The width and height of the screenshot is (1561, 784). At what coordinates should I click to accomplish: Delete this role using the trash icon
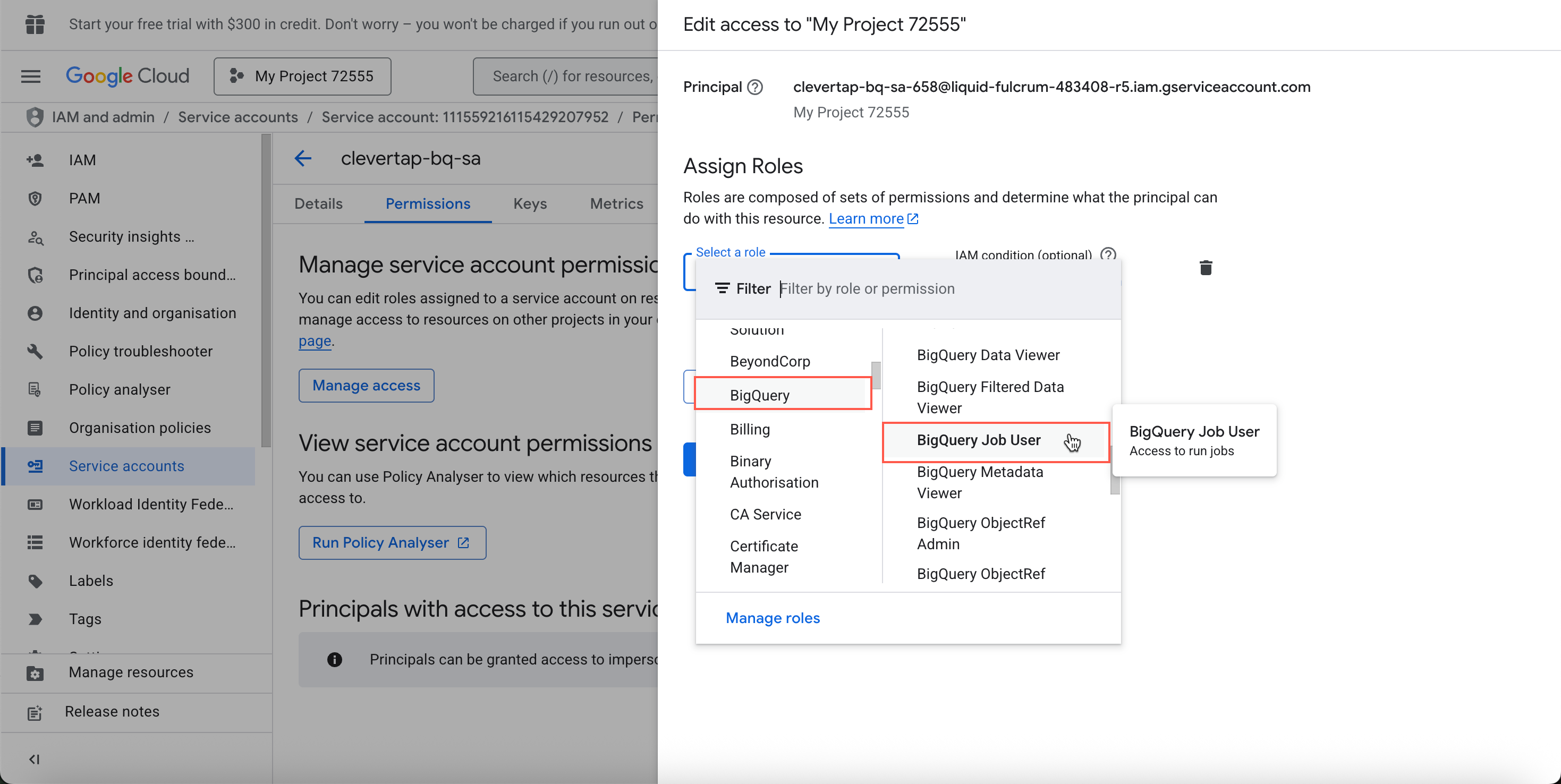1206,267
